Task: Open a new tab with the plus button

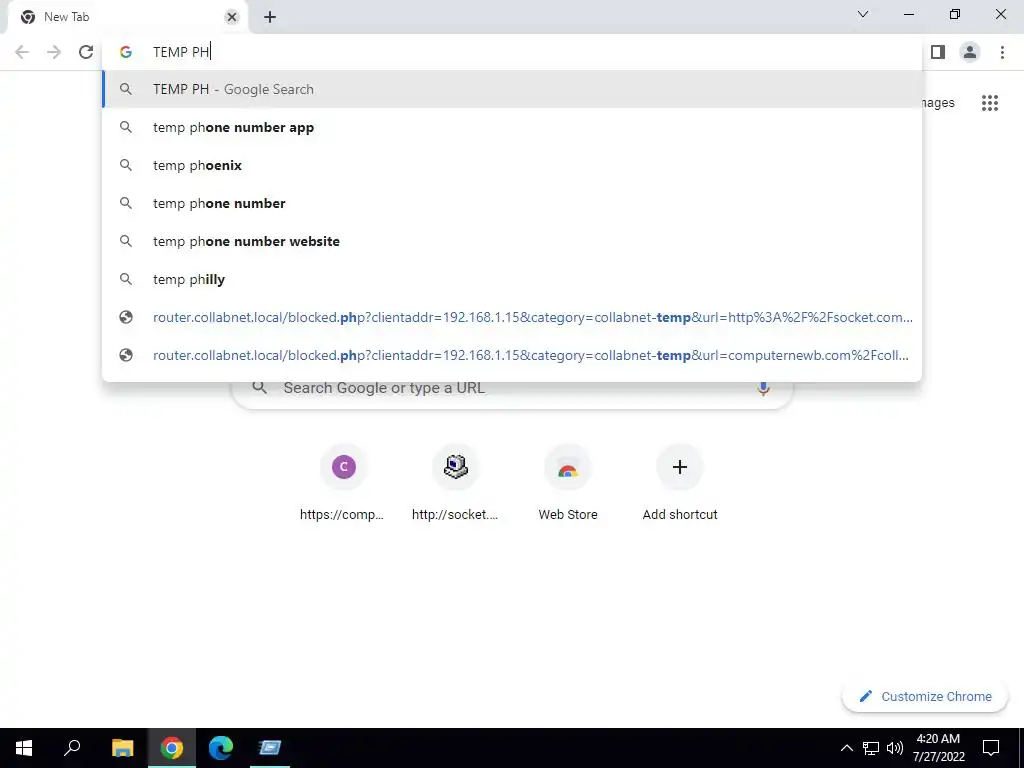Action: 270,17
